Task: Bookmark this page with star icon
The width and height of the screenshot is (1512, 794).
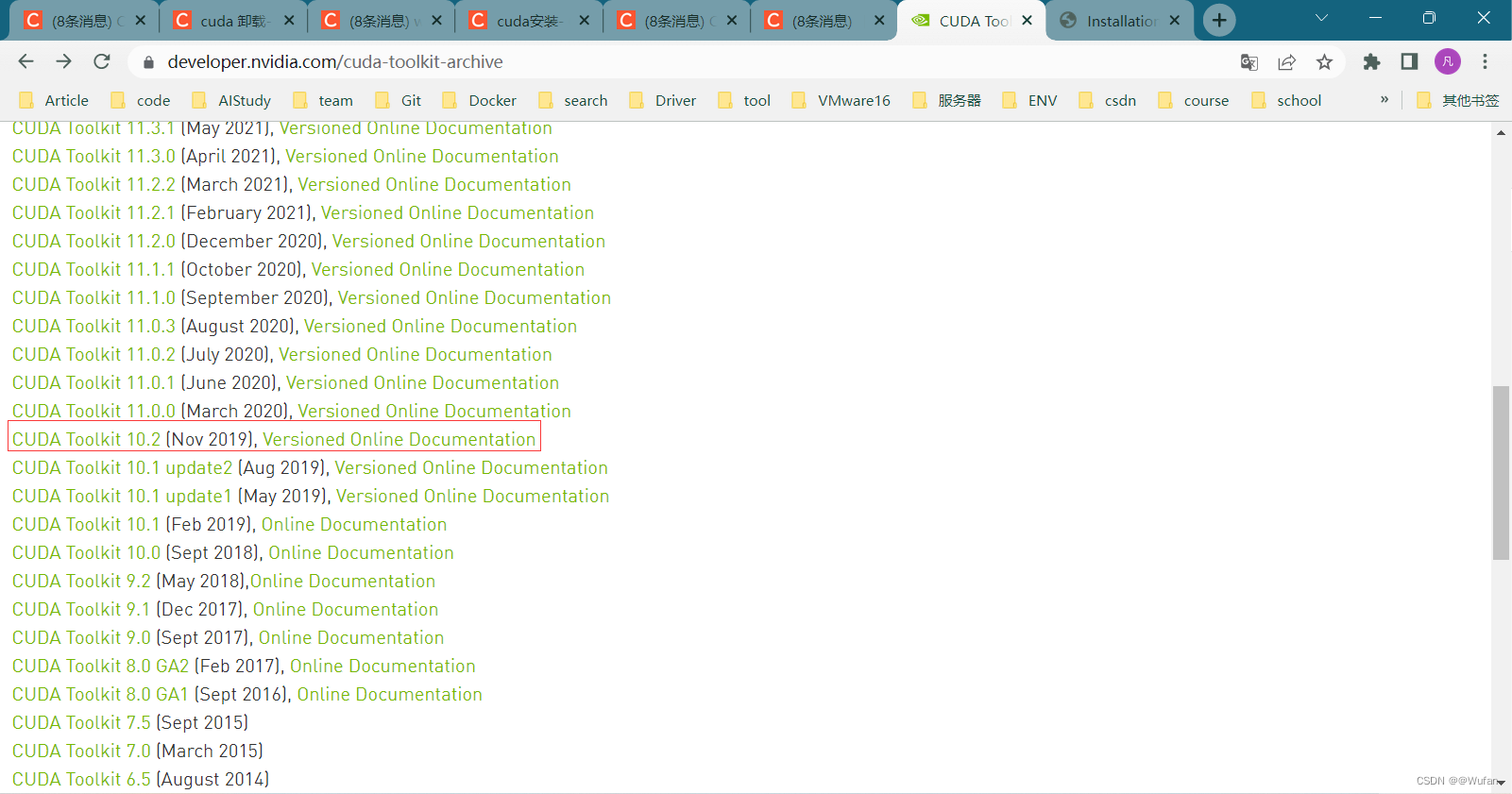Action: pyautogui.click(x=1324, y=62)
